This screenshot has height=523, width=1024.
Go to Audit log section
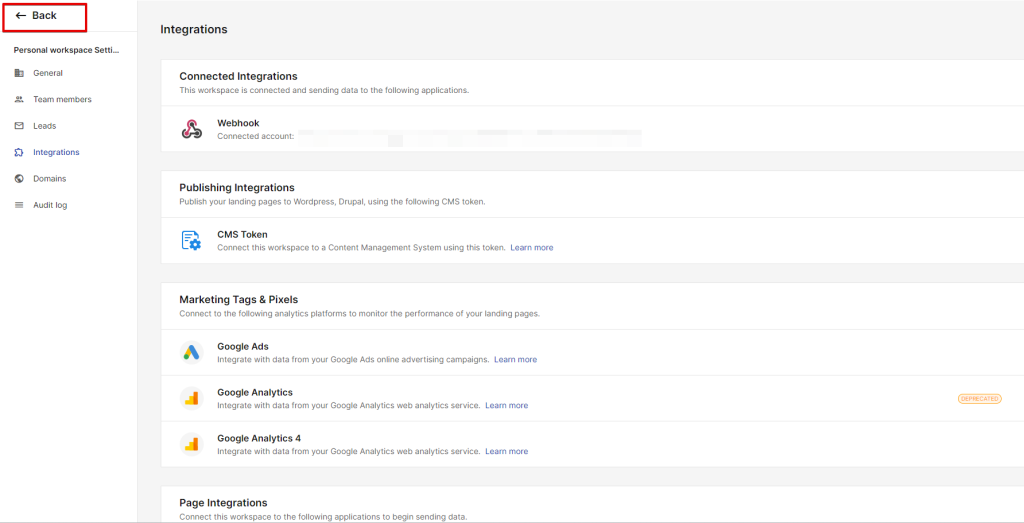point(50,205)
